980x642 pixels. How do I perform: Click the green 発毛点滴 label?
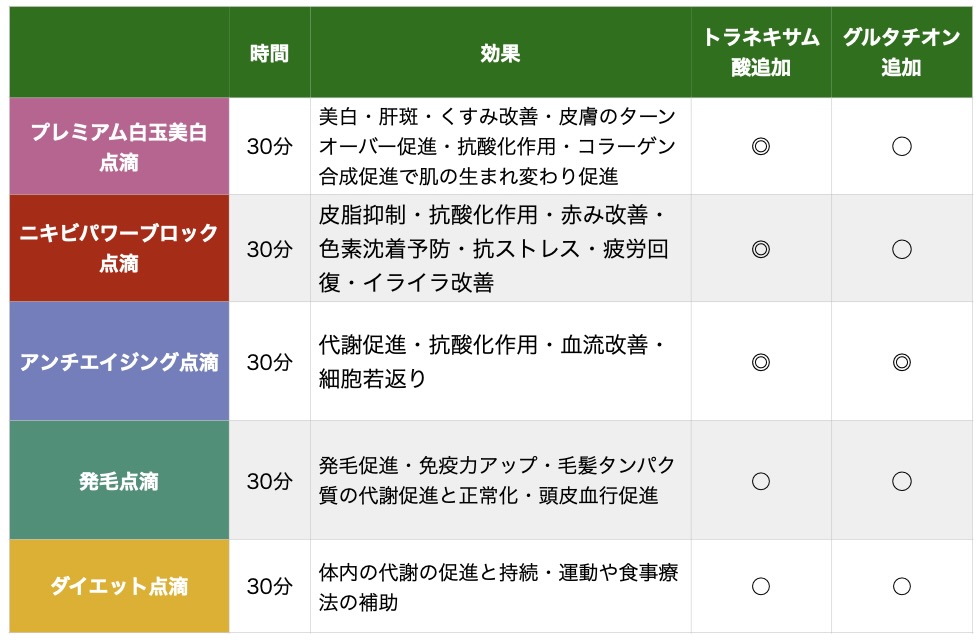(119, 481)
